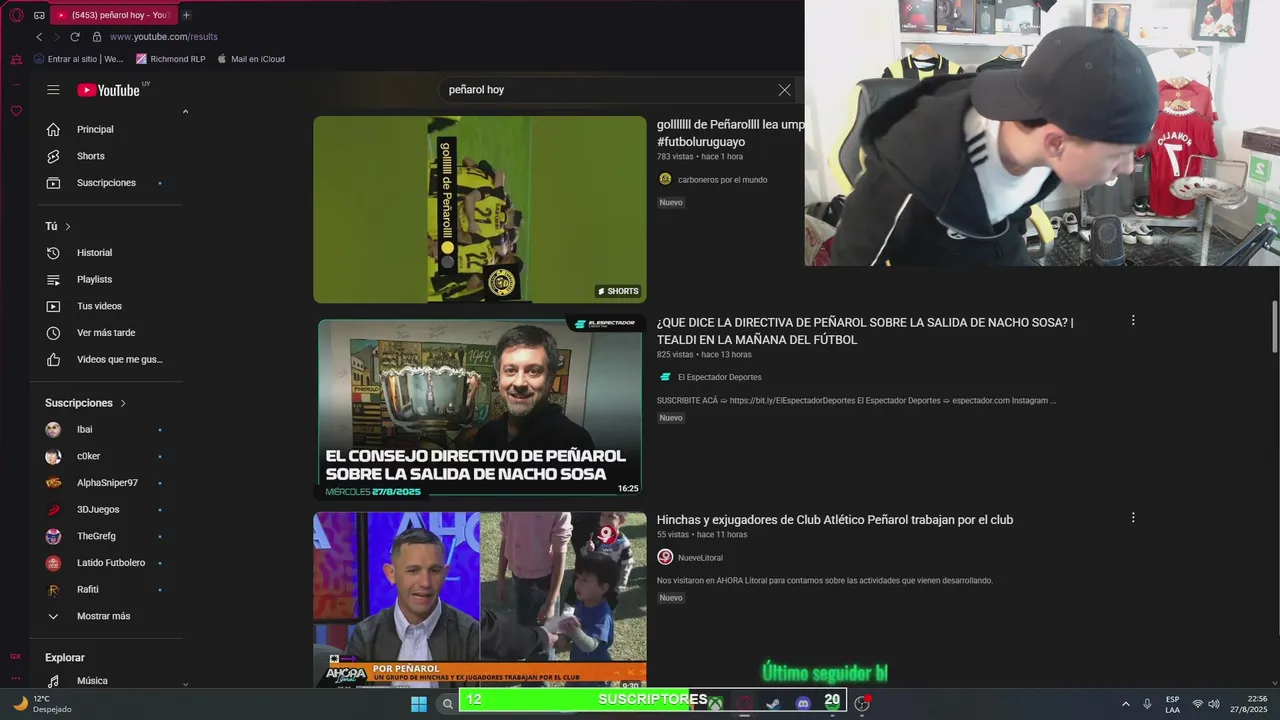Open 'Ver más tarde' list
Screen dimensions: 1280x720
(x=108, y=333)
